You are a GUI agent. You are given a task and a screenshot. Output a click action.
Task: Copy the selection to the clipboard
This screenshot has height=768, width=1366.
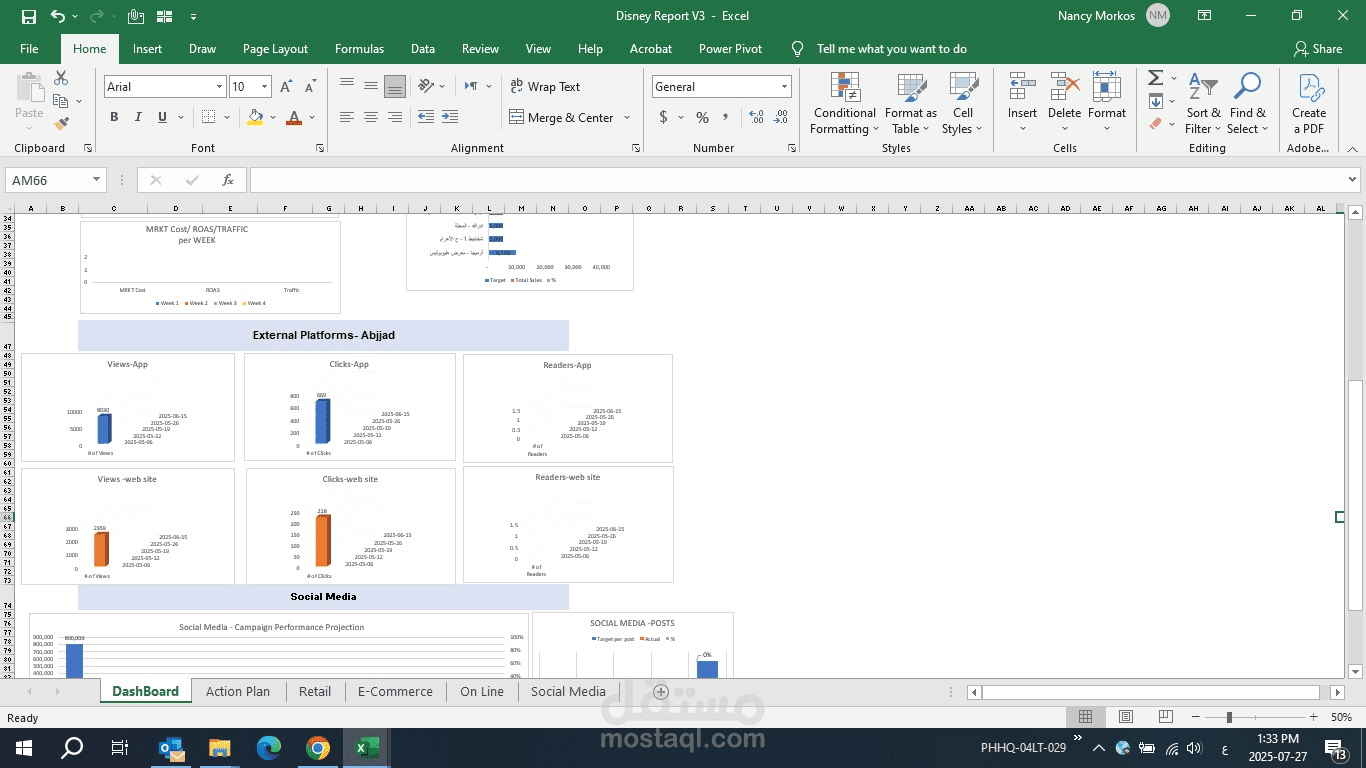tap(60, 101)
